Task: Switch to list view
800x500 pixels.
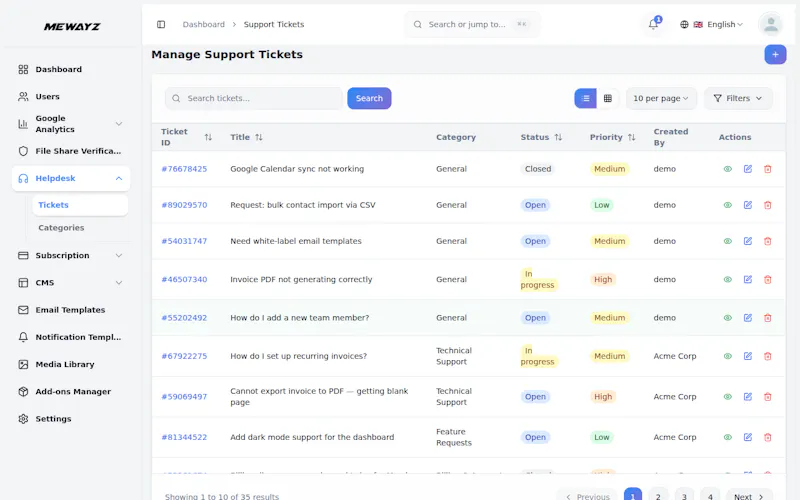Action: pyautogui.click(x=585, y=98)
